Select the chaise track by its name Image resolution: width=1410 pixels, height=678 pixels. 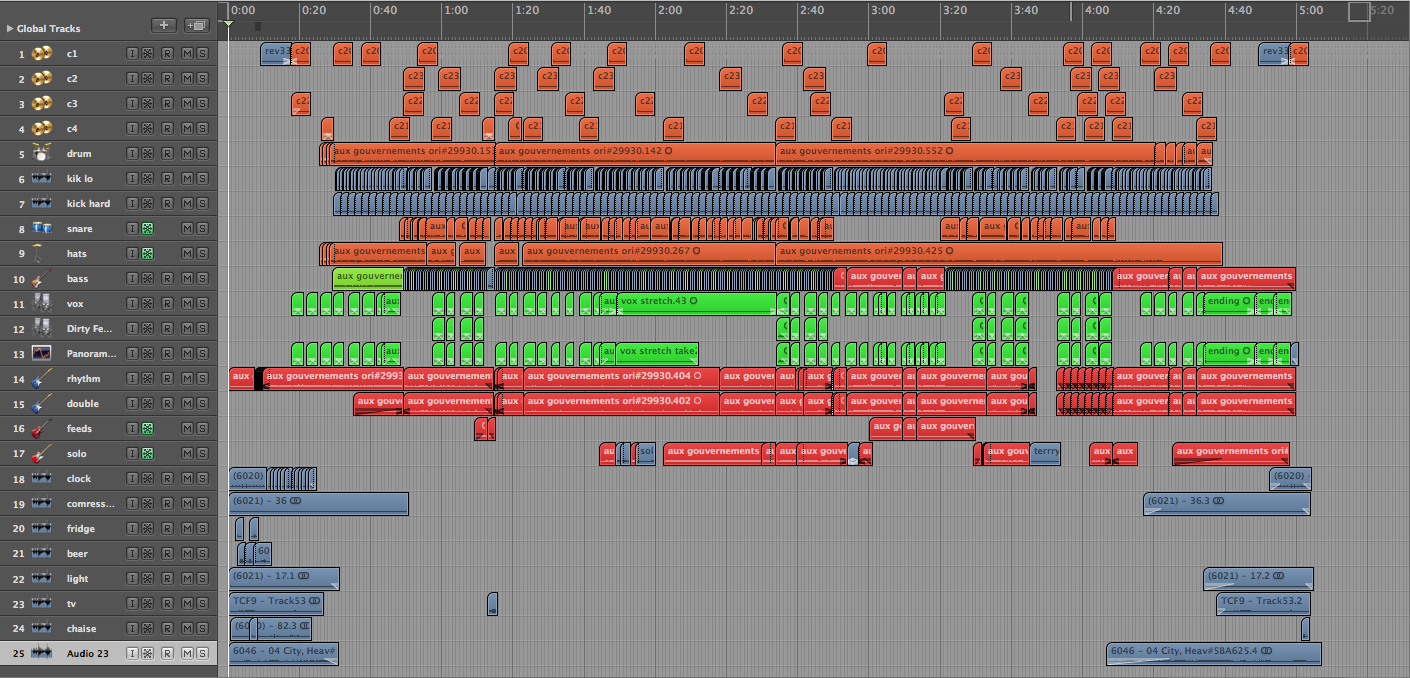pyautogui.click(x=82, y=628)
